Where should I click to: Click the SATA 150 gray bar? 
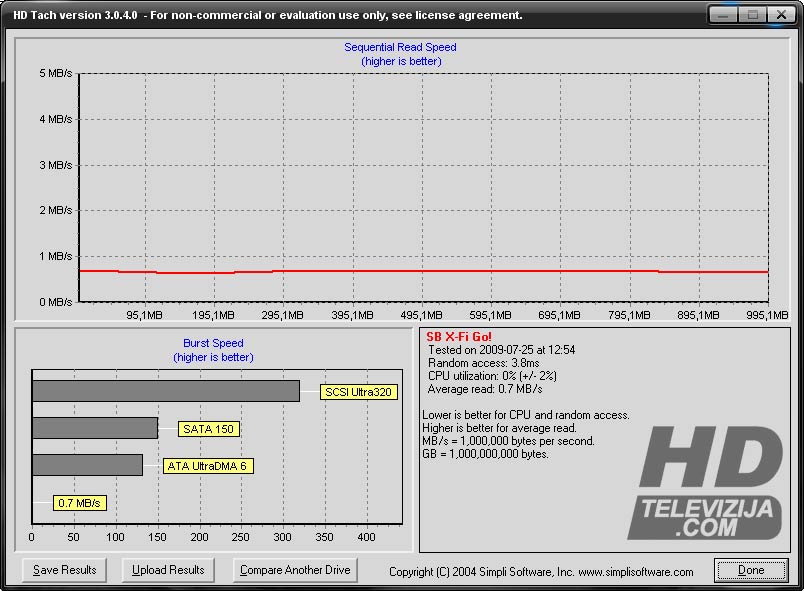(x=95, y=428)
